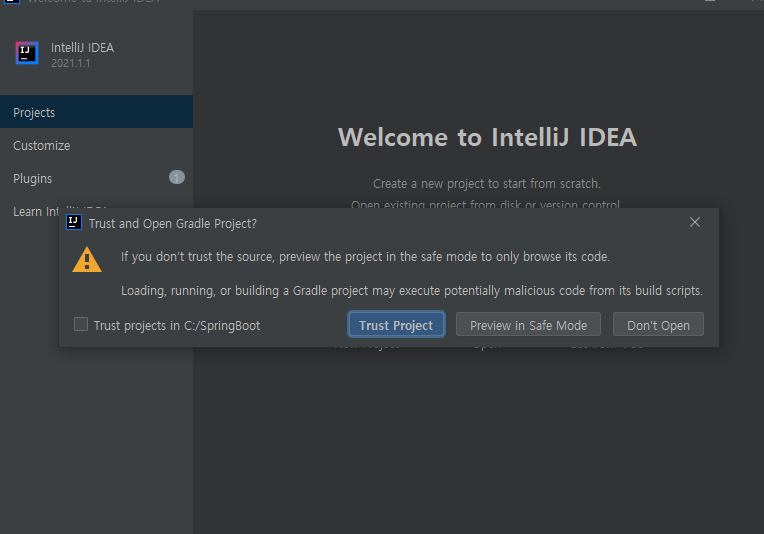
Task: Open the Plugins tab
Action: [x=96, y=178]
